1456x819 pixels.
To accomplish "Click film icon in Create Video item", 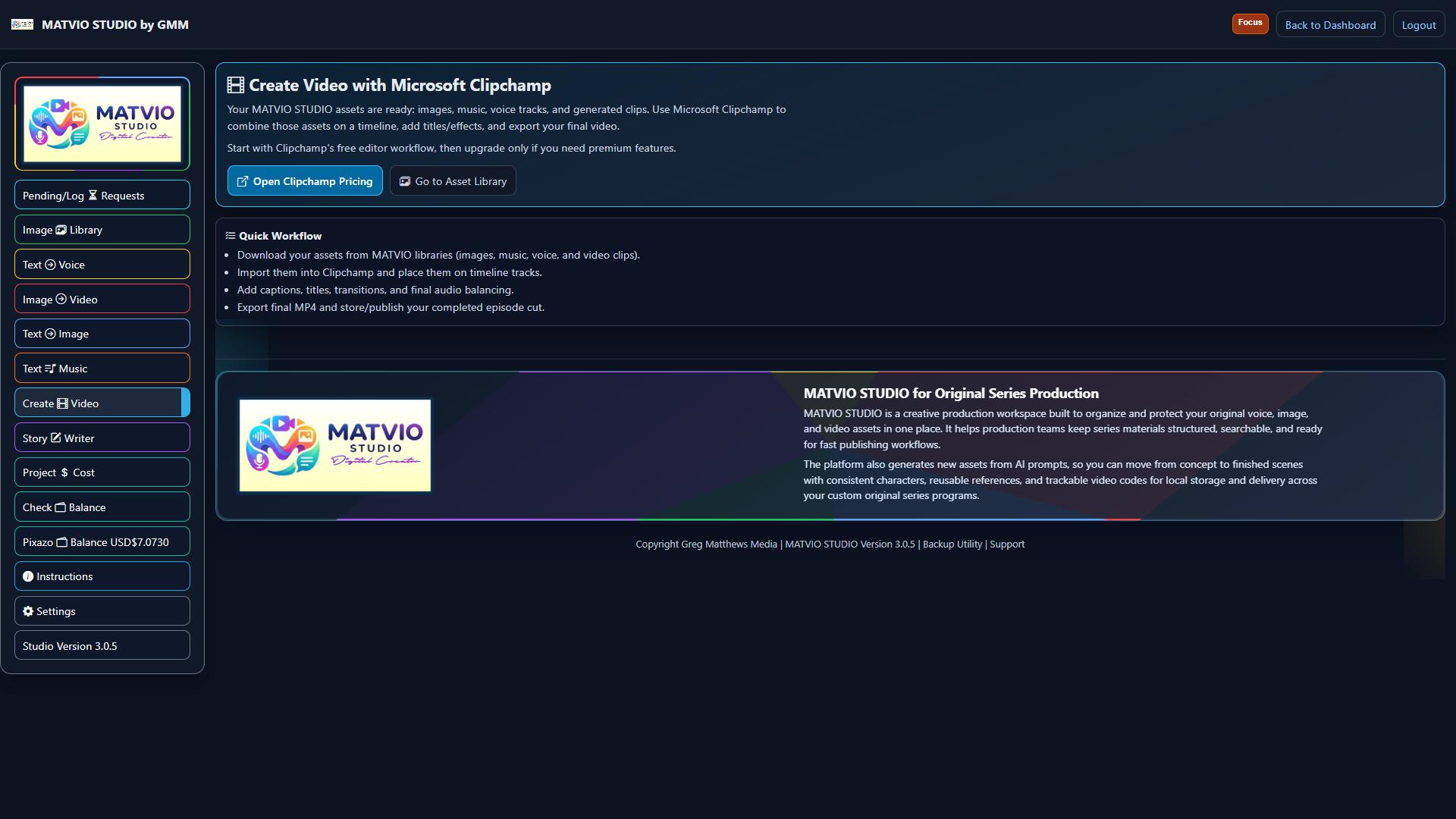I will 62,403.
